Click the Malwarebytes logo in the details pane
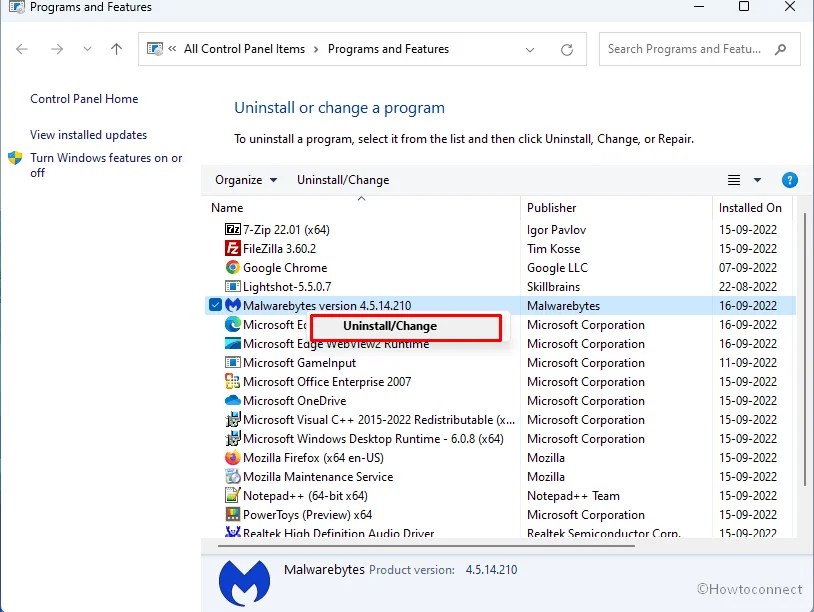This screenshot has width=814, height=612. coord(243,583)
